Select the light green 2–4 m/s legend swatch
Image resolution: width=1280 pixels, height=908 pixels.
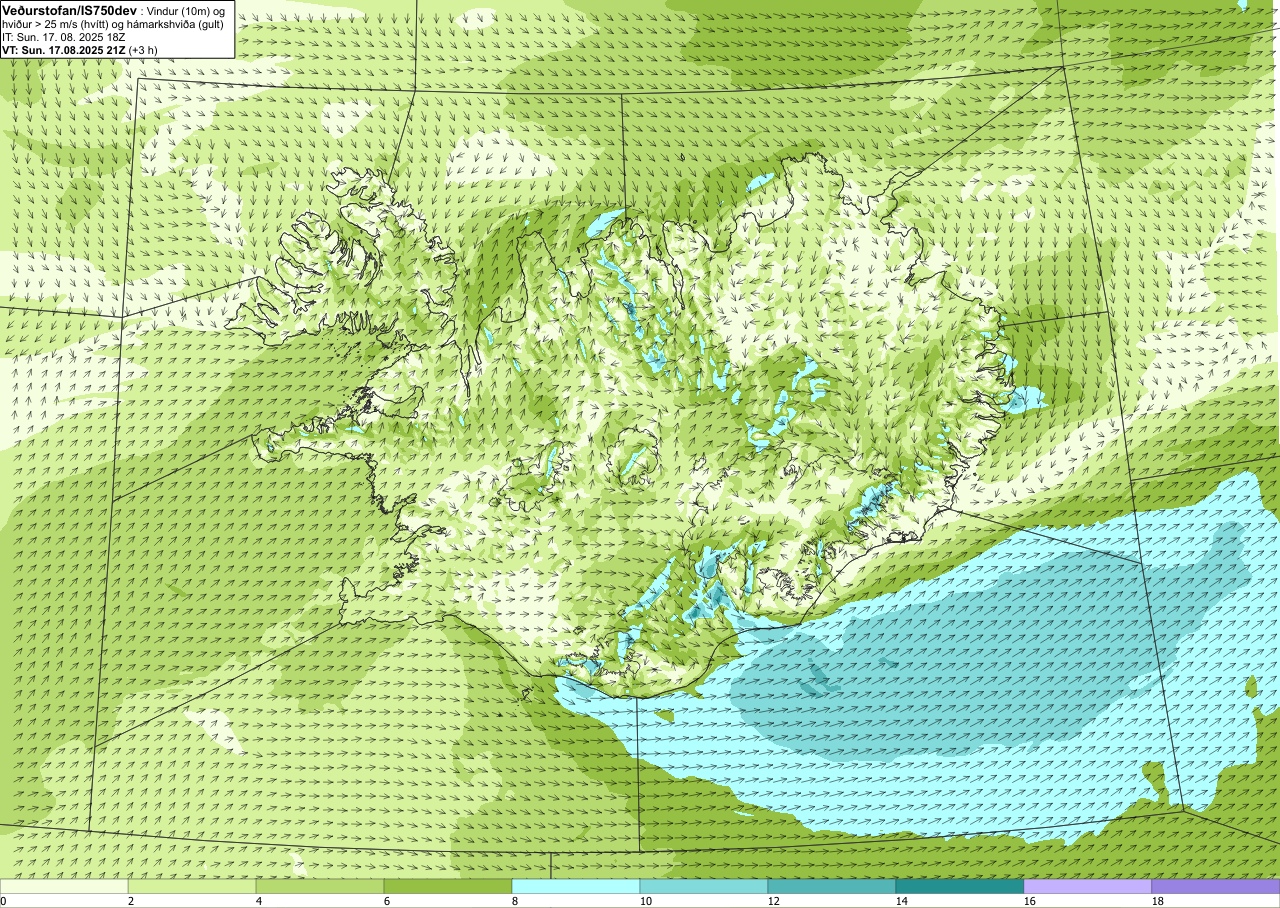[192, 886]
